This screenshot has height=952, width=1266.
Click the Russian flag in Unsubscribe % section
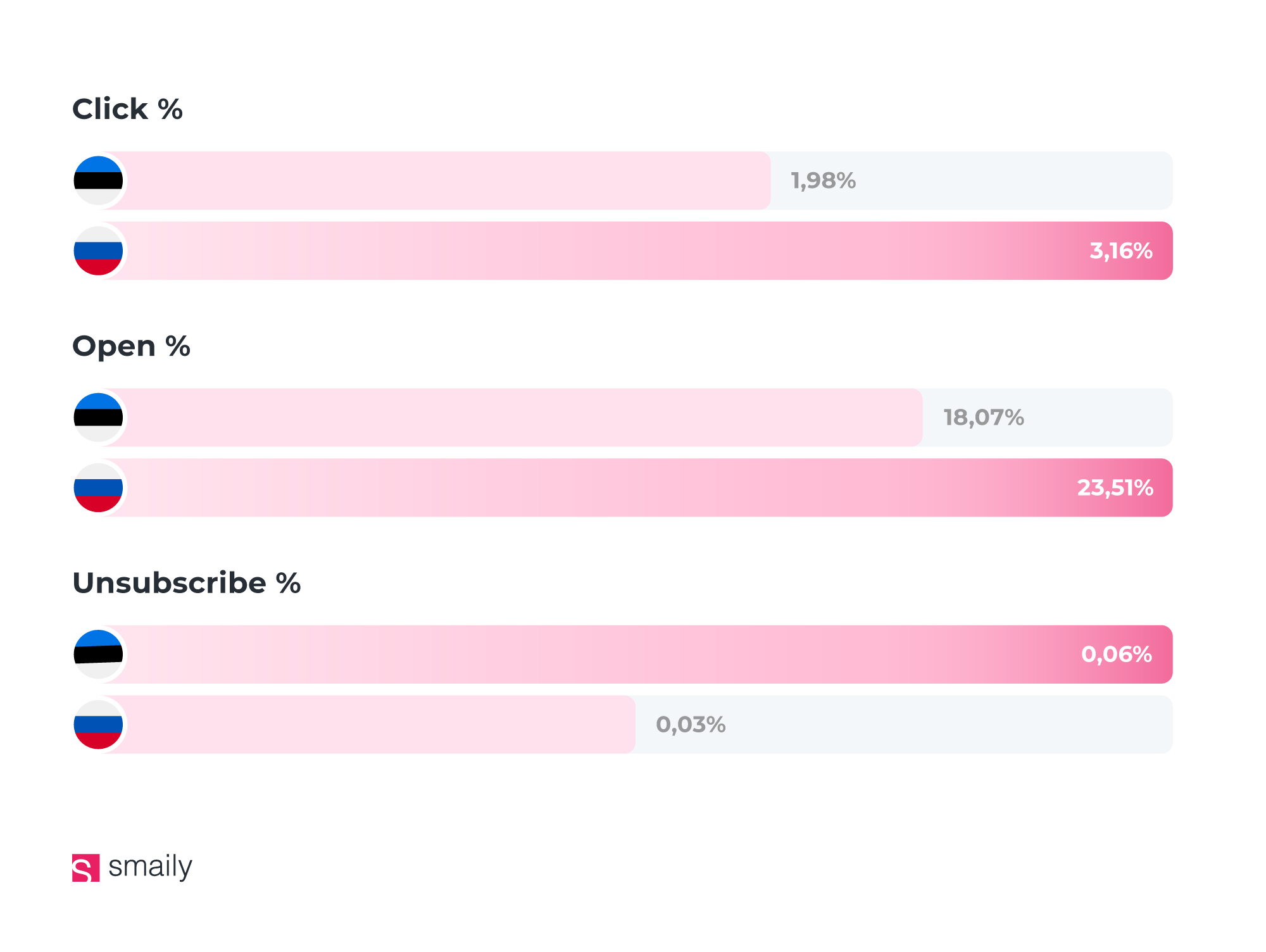98,724
